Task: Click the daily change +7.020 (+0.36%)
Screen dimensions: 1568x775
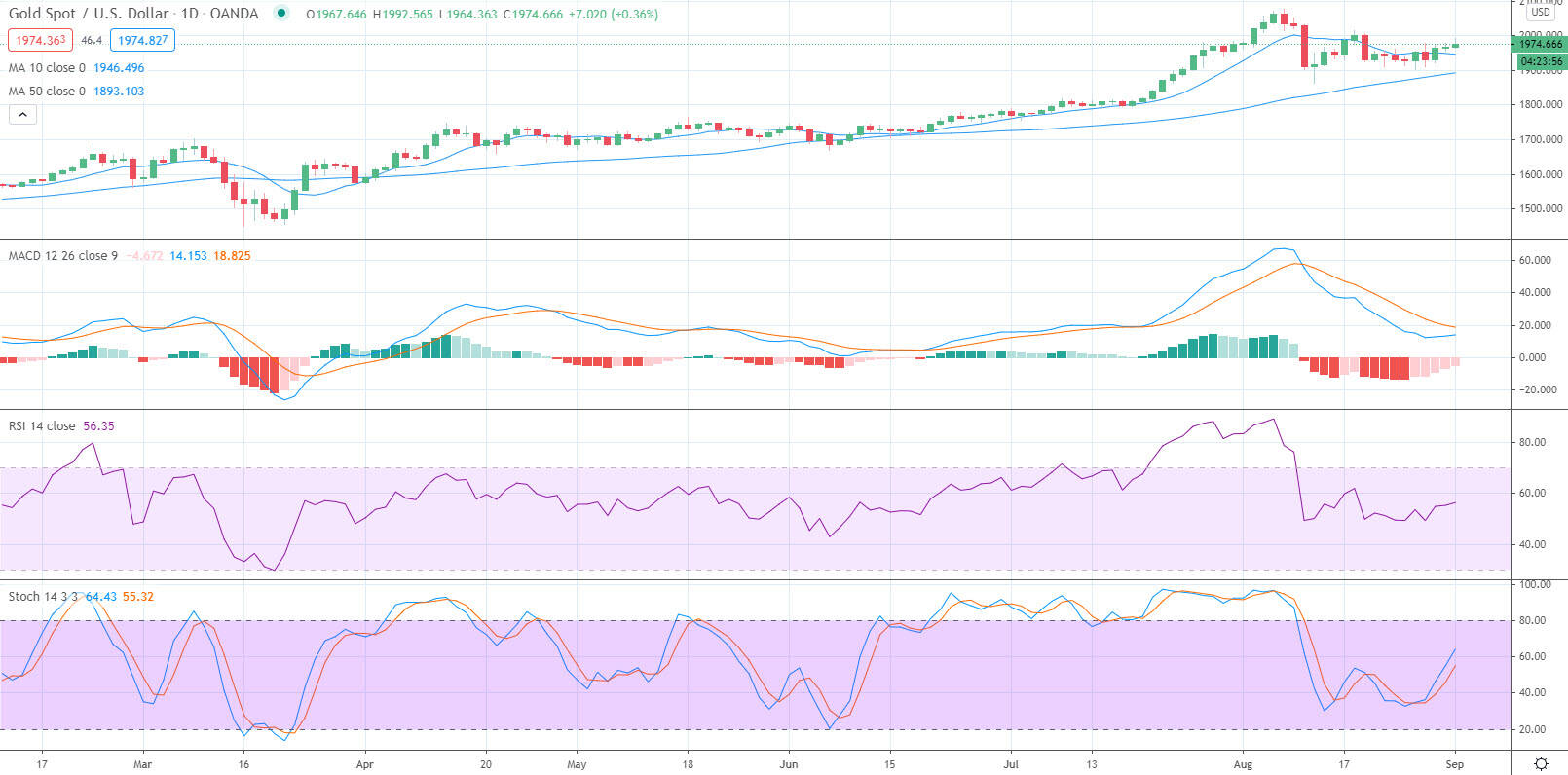Action: point(614,15)
